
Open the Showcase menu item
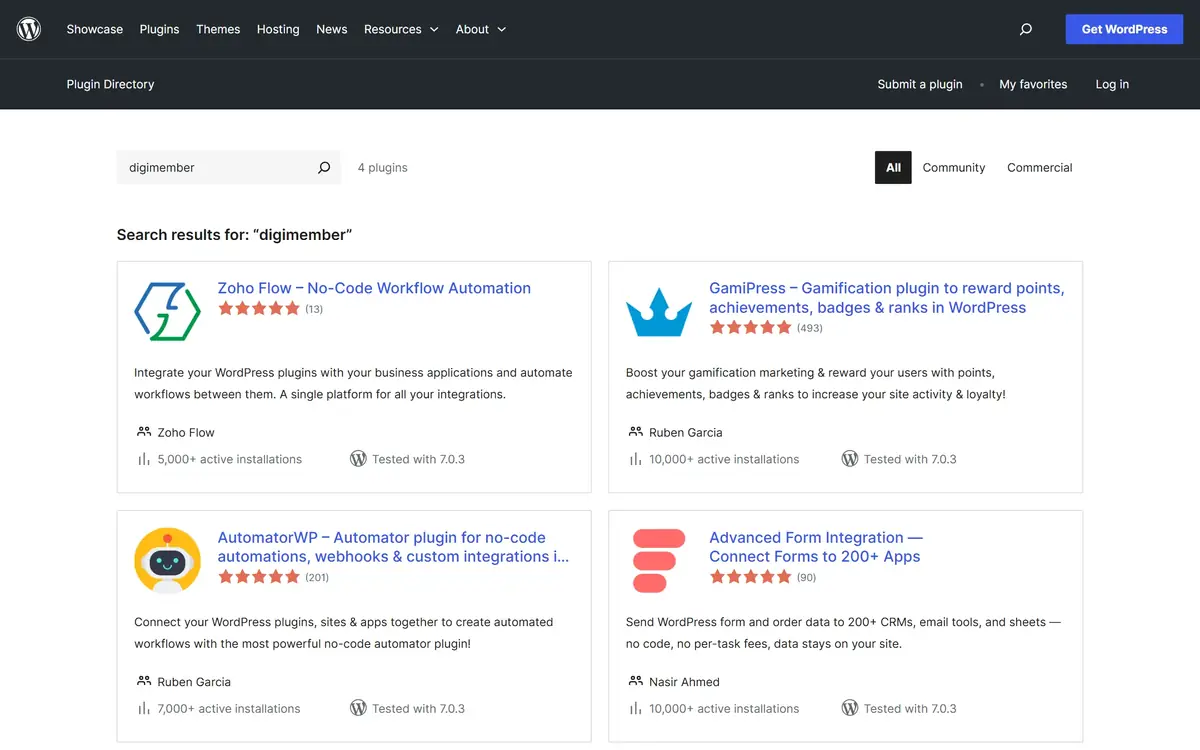click(x=95, y=29)
